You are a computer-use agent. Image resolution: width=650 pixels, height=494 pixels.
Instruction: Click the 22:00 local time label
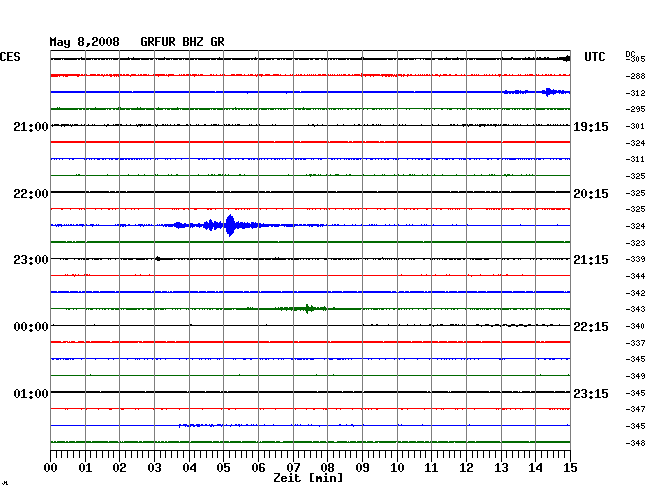click(x=31, y=194)
